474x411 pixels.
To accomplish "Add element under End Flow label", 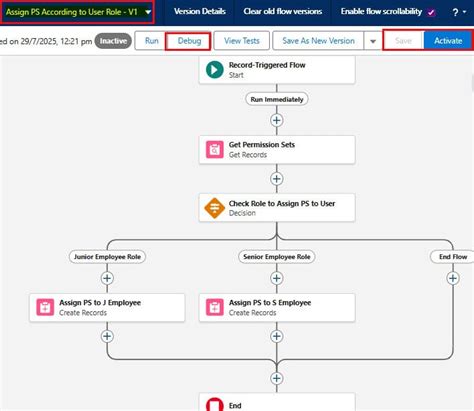I will click(x=453, y=278).
